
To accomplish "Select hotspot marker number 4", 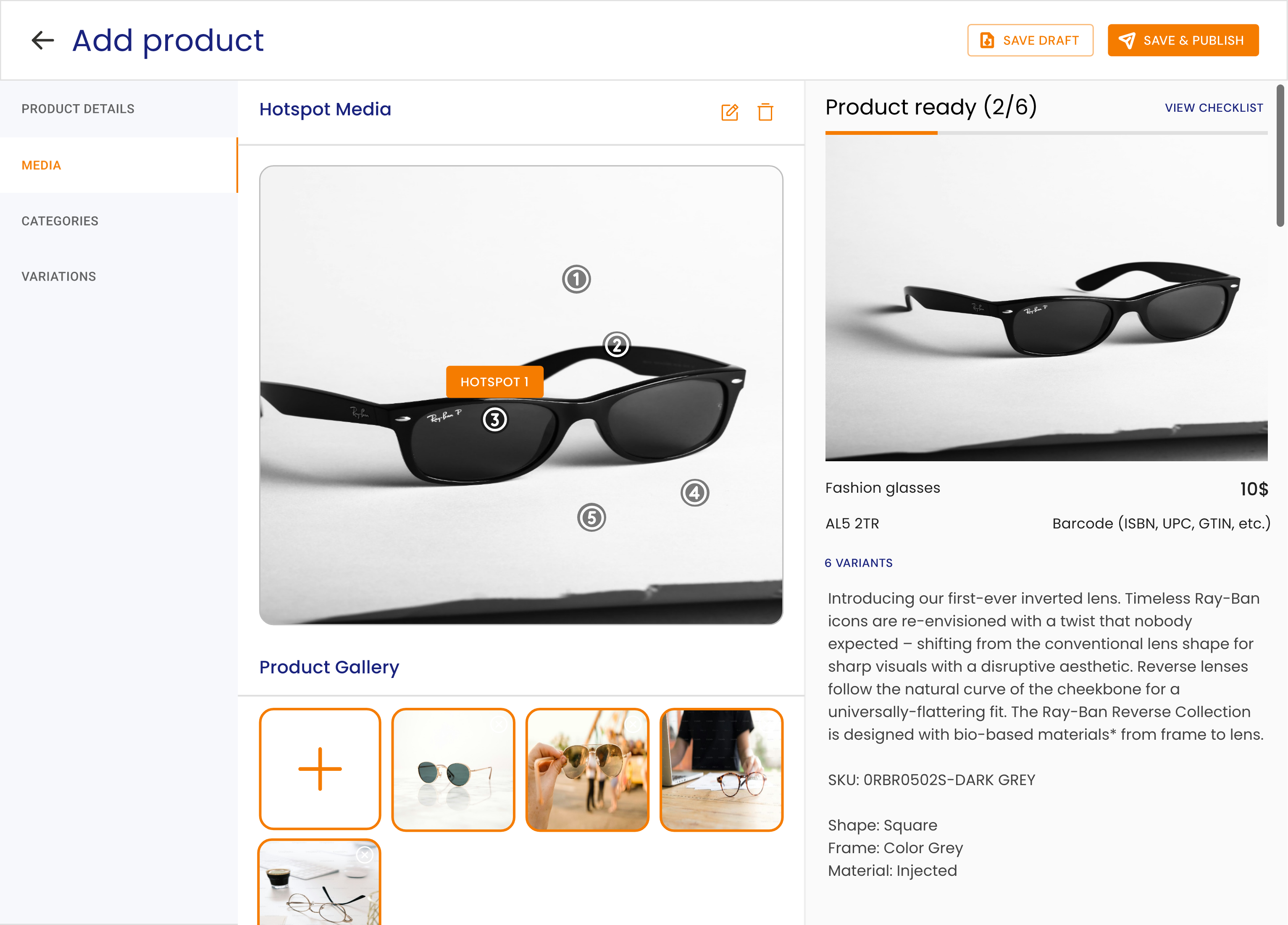I will pos(694,493).
